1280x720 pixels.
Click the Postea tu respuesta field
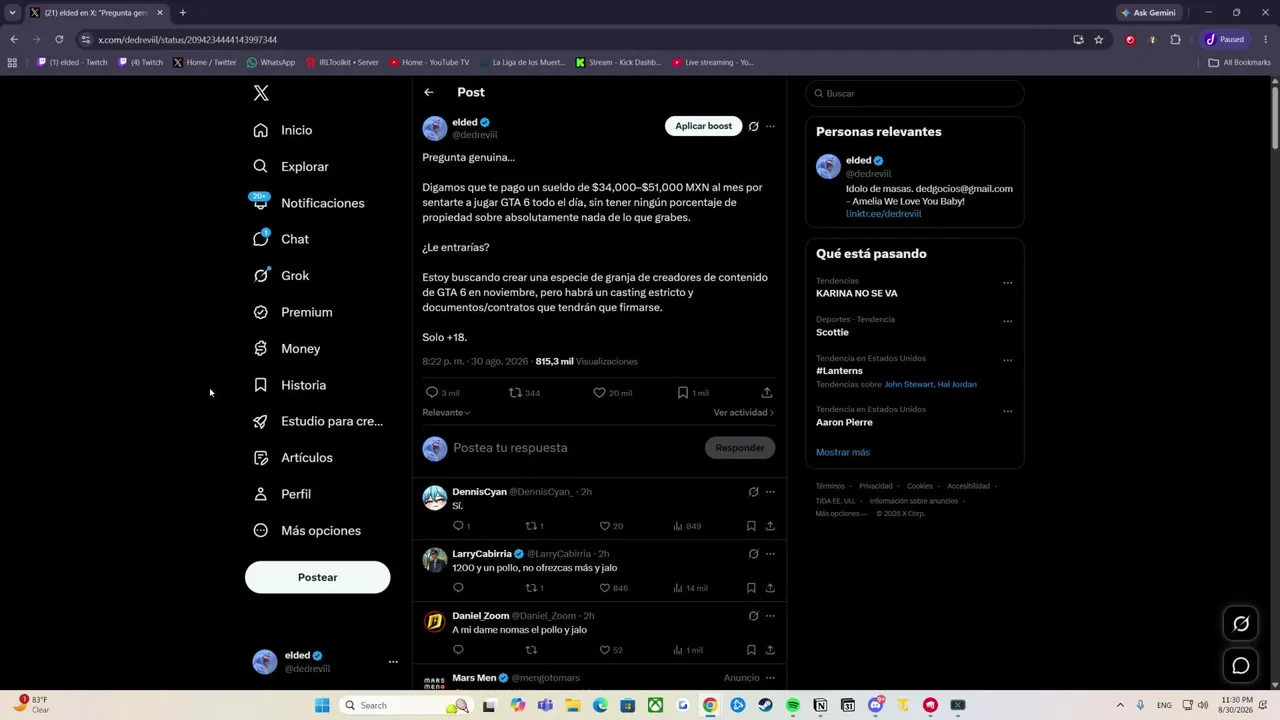(576, 448)
